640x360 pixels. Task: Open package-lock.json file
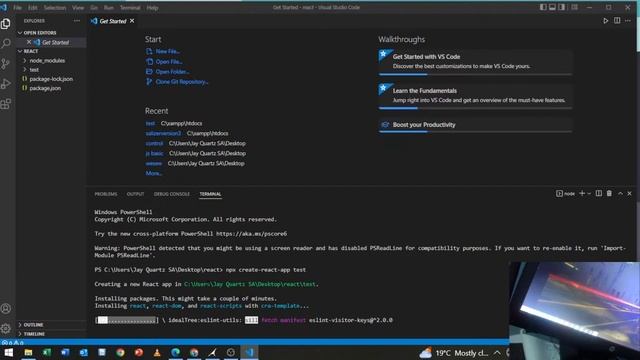pyautogui.click(x=51, y=79)
